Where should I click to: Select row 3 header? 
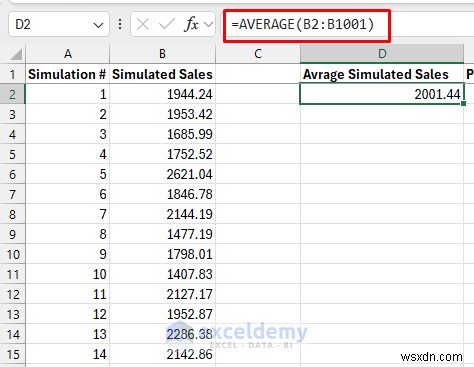pos(13,114)
